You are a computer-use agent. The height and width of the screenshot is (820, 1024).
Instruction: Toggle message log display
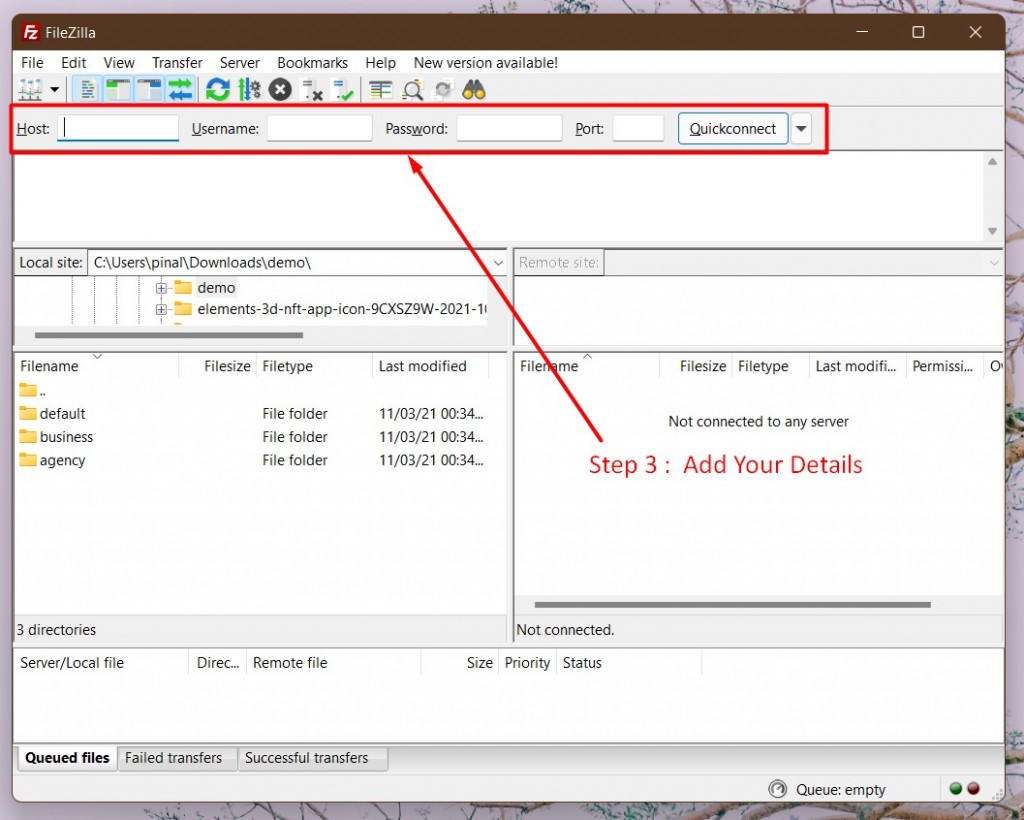(87, 89)
